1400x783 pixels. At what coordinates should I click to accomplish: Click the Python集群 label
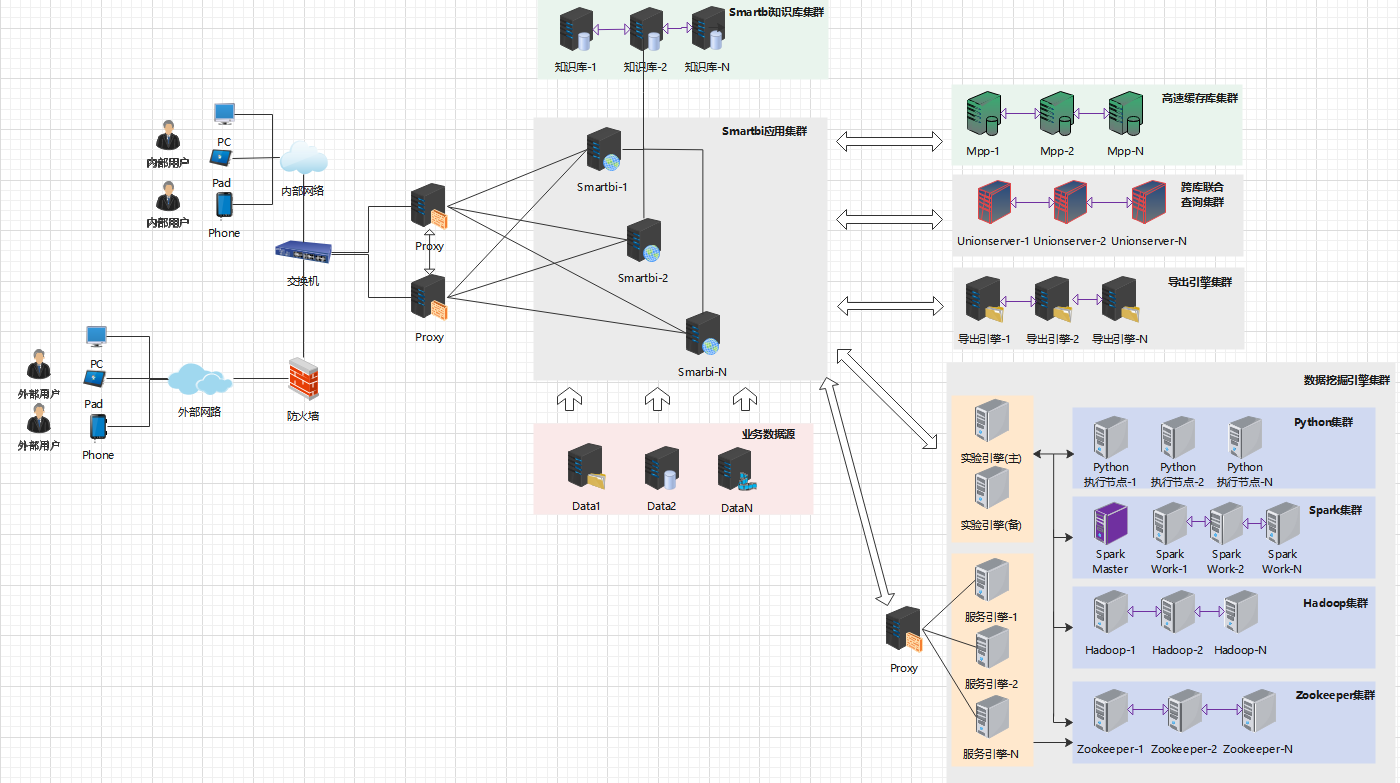1323,422
